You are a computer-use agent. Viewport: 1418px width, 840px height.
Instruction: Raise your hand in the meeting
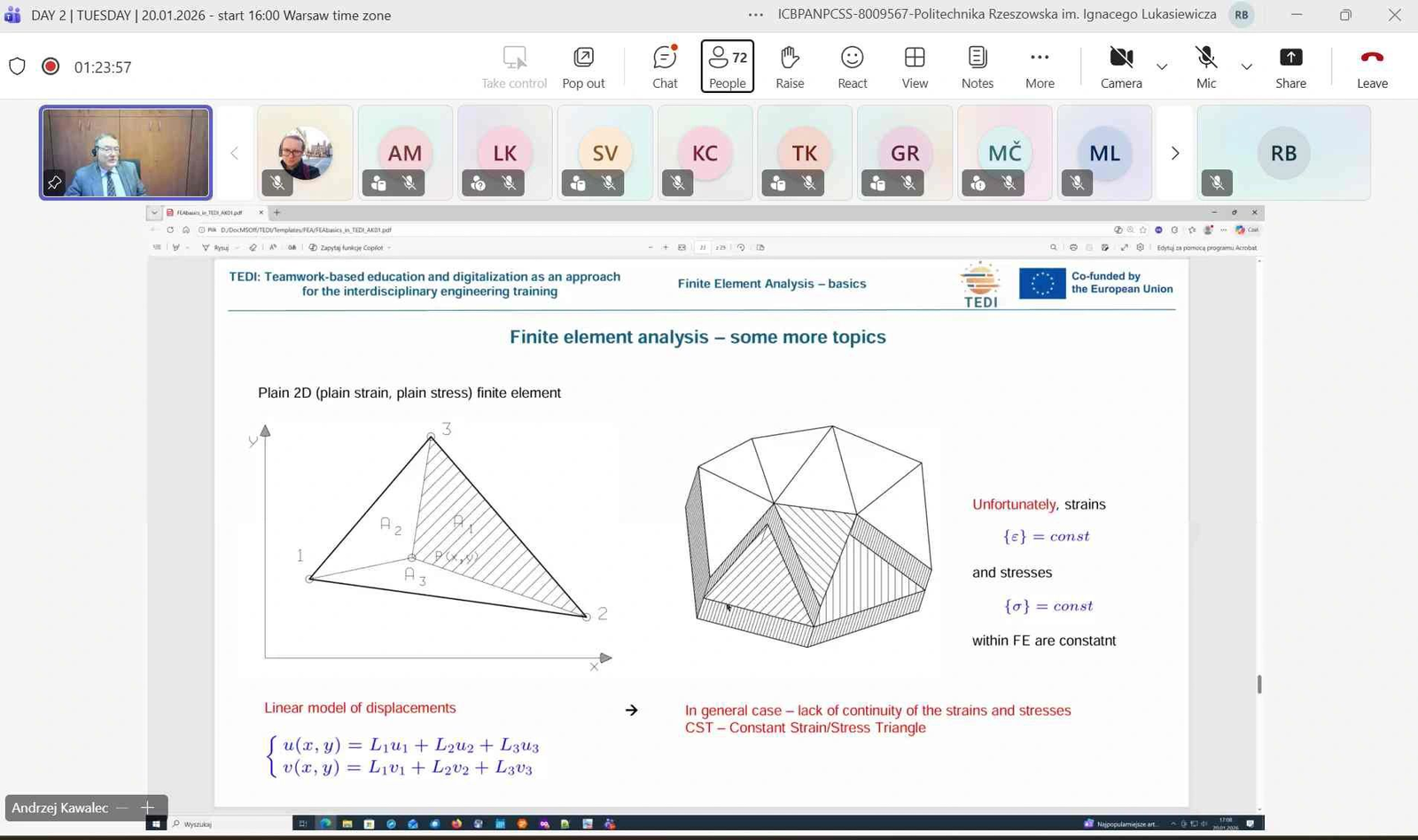[x=790, y=66]
